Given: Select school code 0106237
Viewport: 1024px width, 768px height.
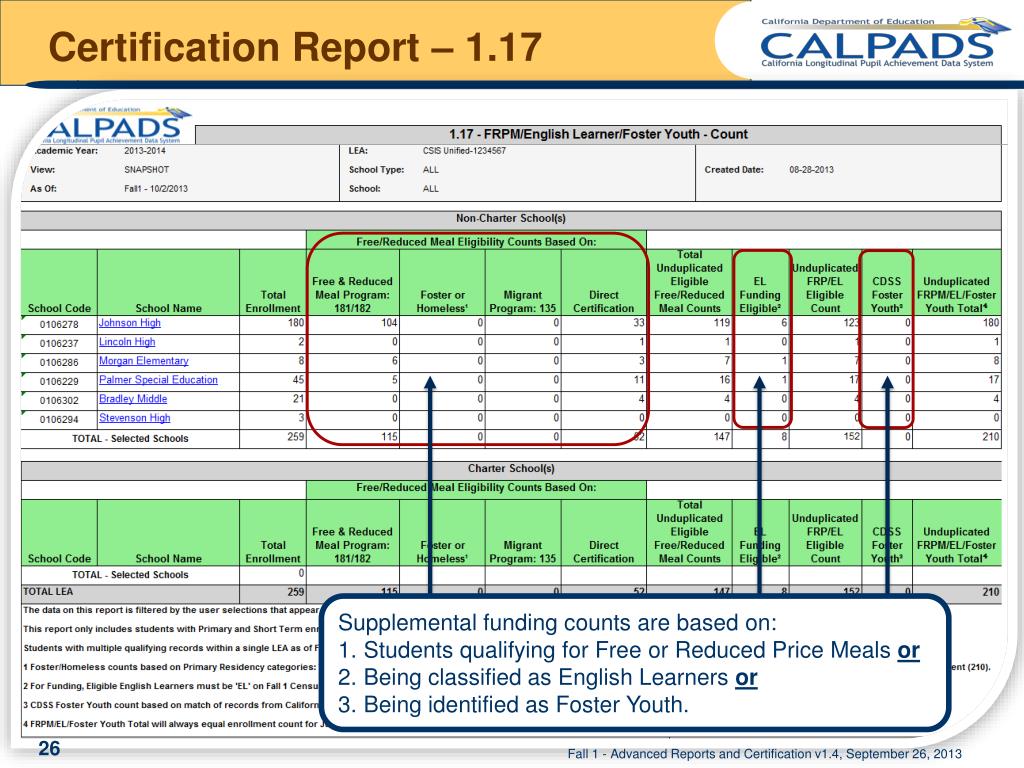Looking at the screenshot, I should (59, 343).
